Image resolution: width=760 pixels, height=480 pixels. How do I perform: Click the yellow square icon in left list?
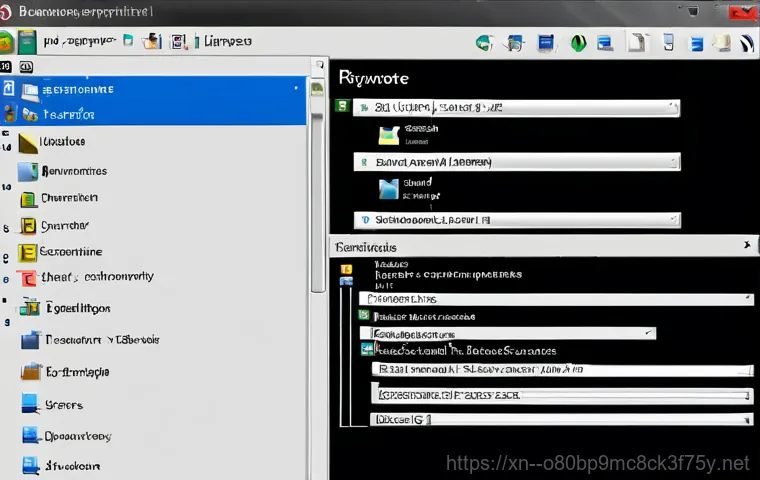[x=27, y=253]
